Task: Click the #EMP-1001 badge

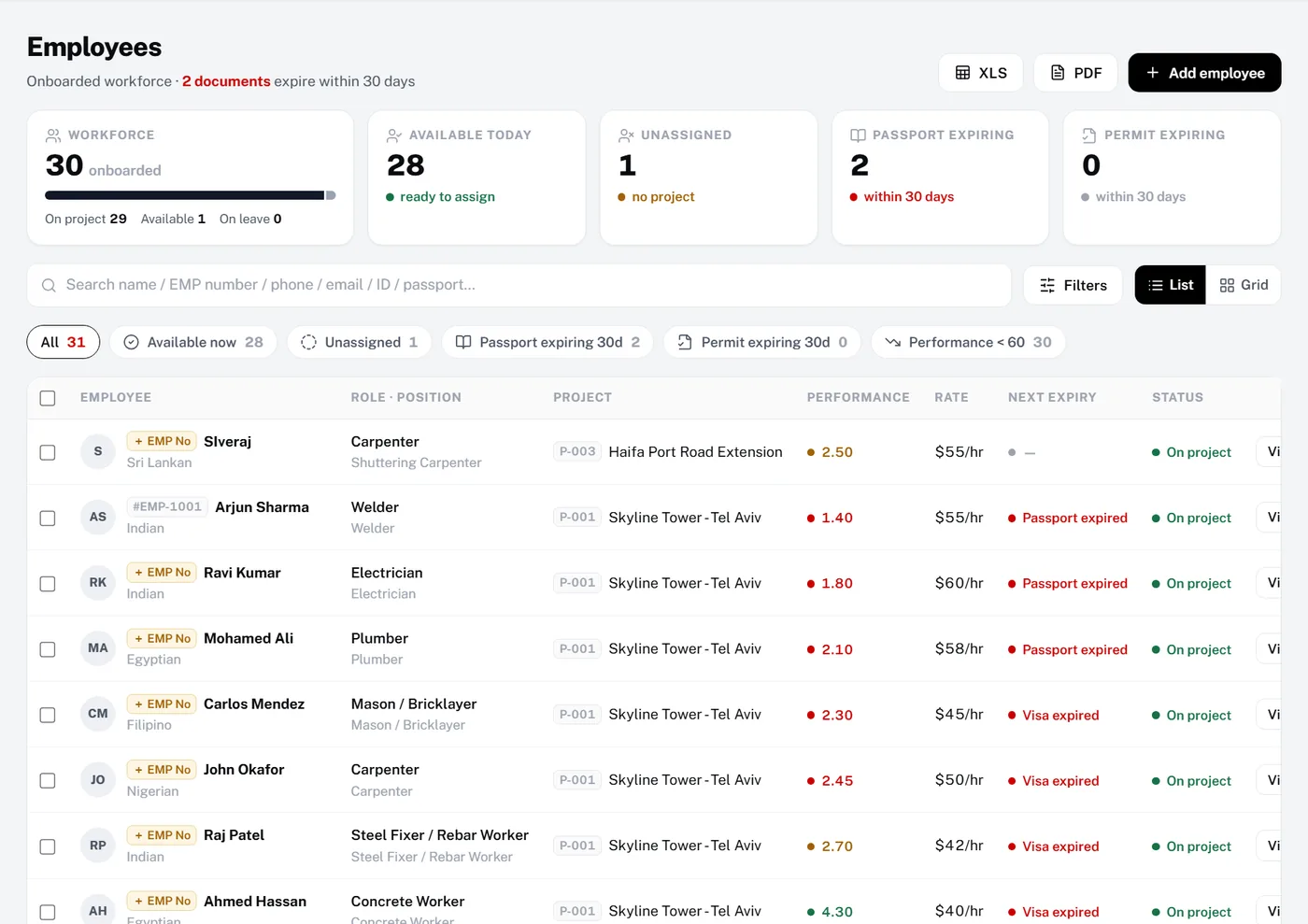Action: [x=167, y=506]
